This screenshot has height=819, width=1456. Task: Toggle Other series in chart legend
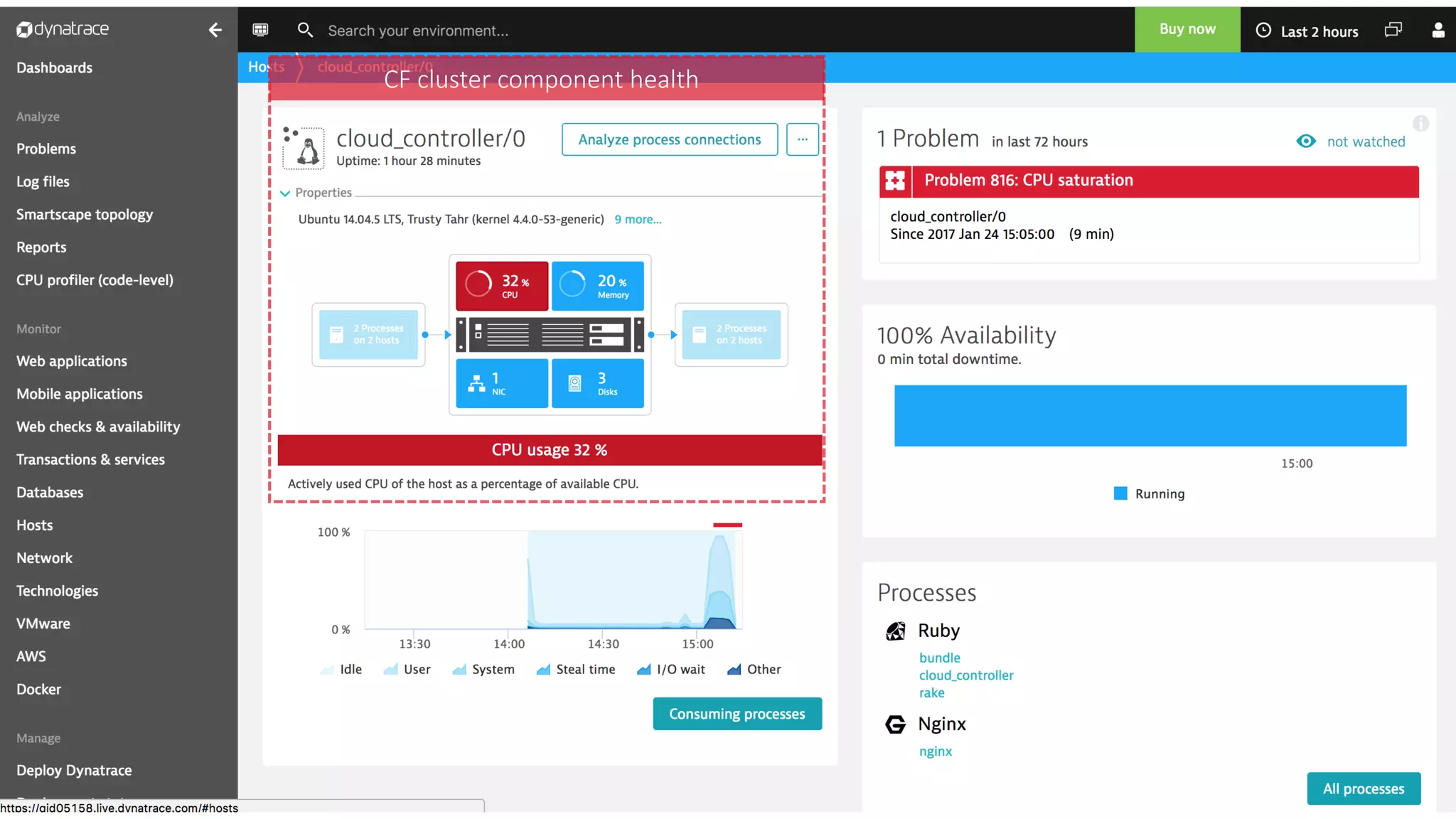click(x=754, y=670)
